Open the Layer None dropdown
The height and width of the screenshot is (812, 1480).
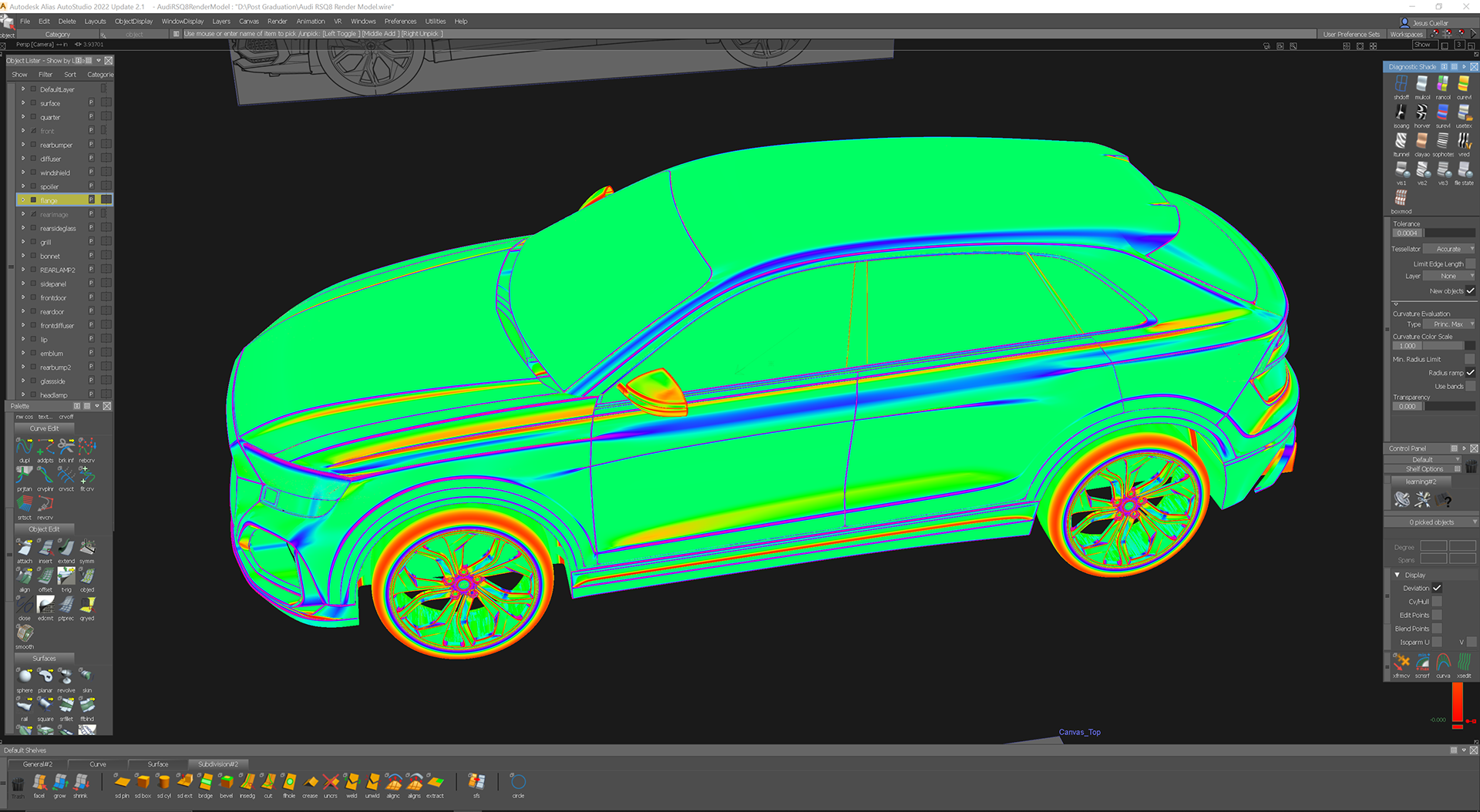[1449, 276]
